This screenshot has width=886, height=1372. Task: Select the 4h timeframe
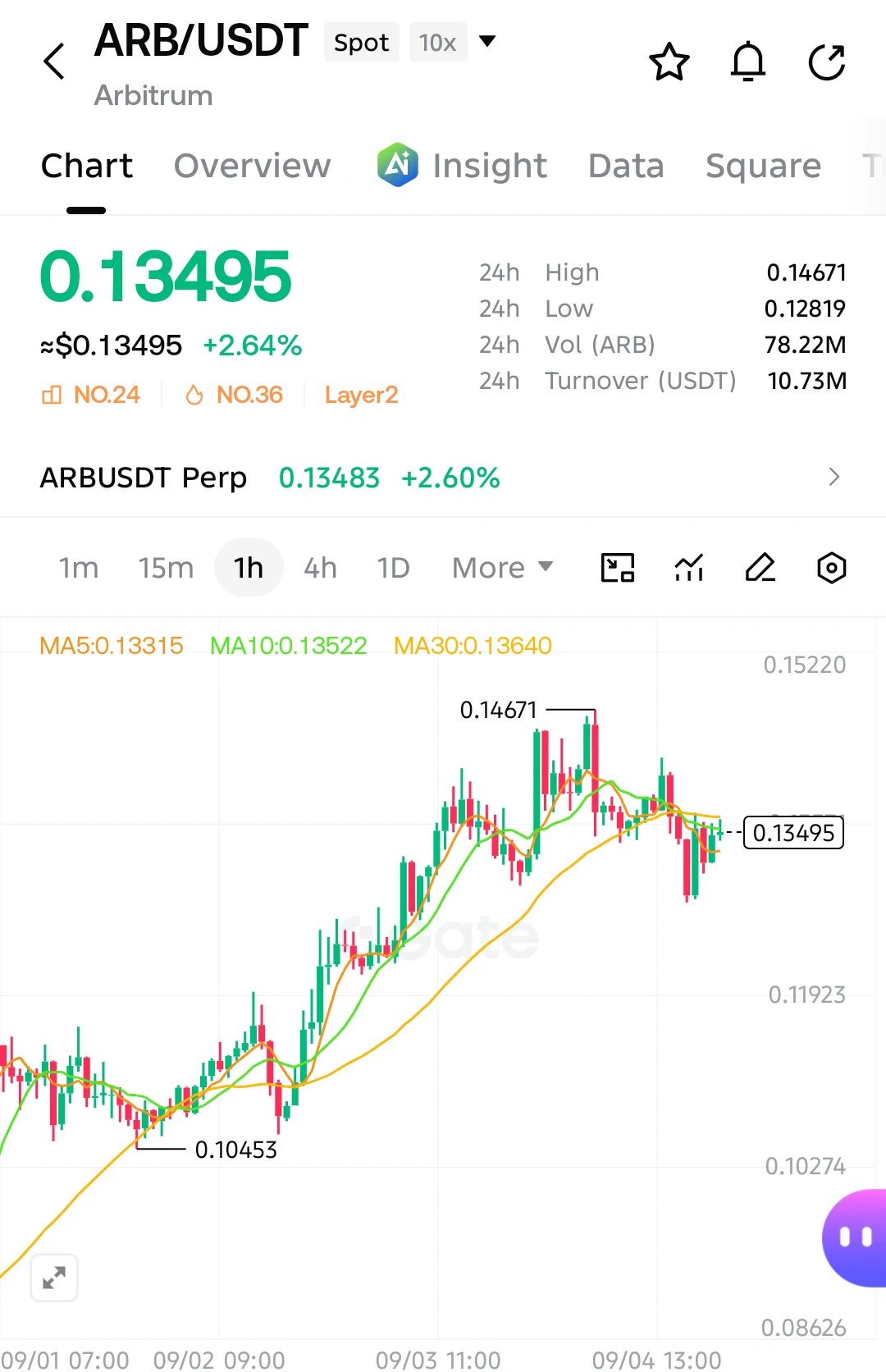coord(321,568)
